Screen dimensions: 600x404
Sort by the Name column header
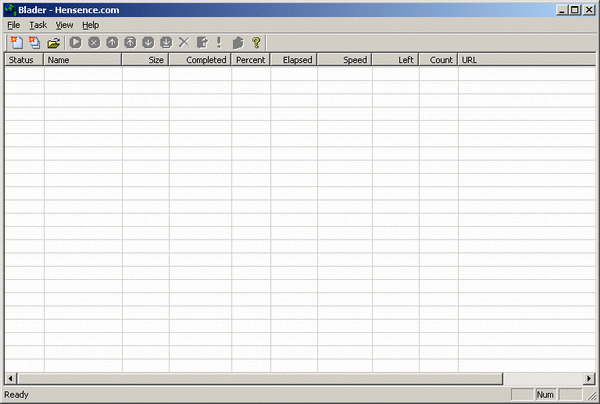[83, 60]
